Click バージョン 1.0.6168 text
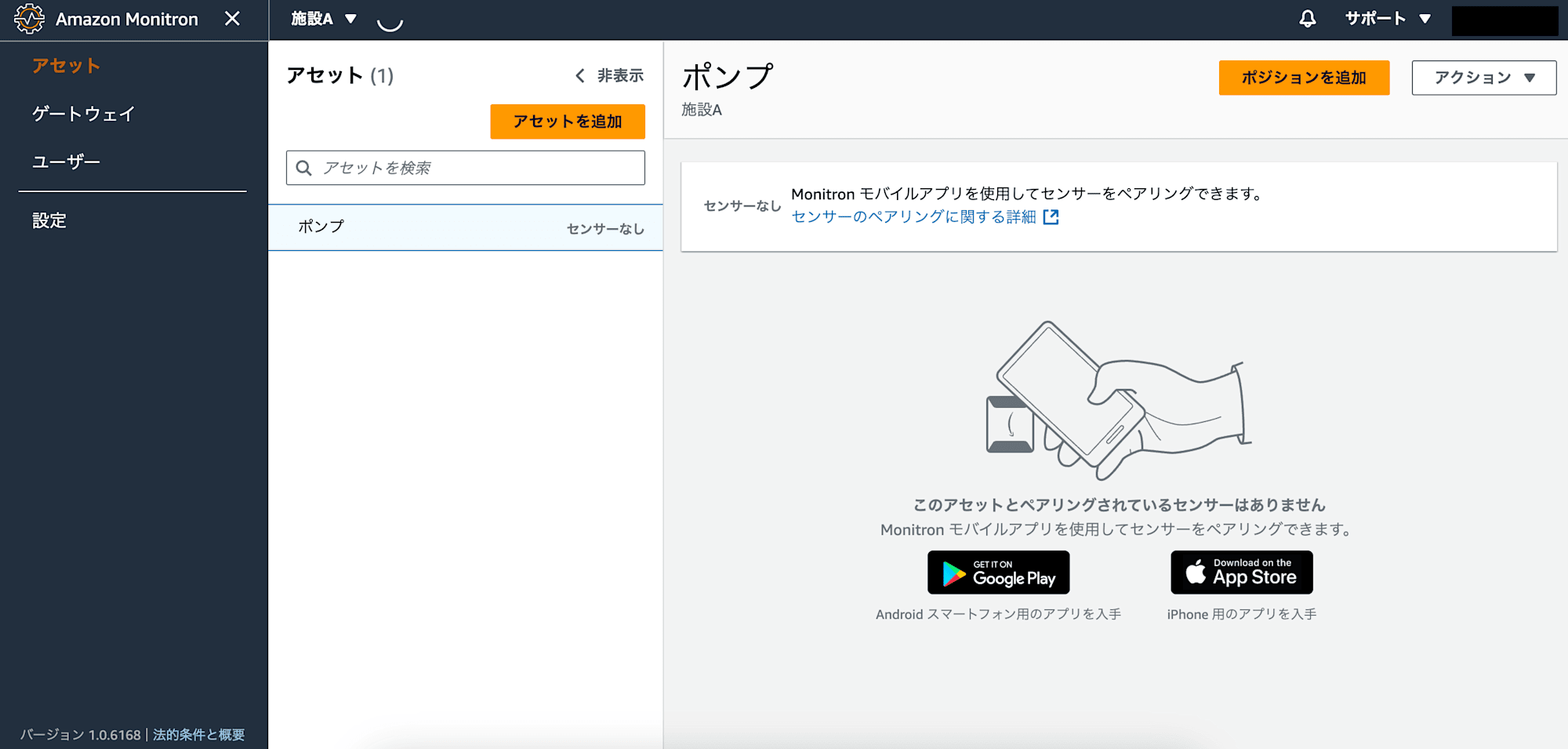 coord(80,735)
